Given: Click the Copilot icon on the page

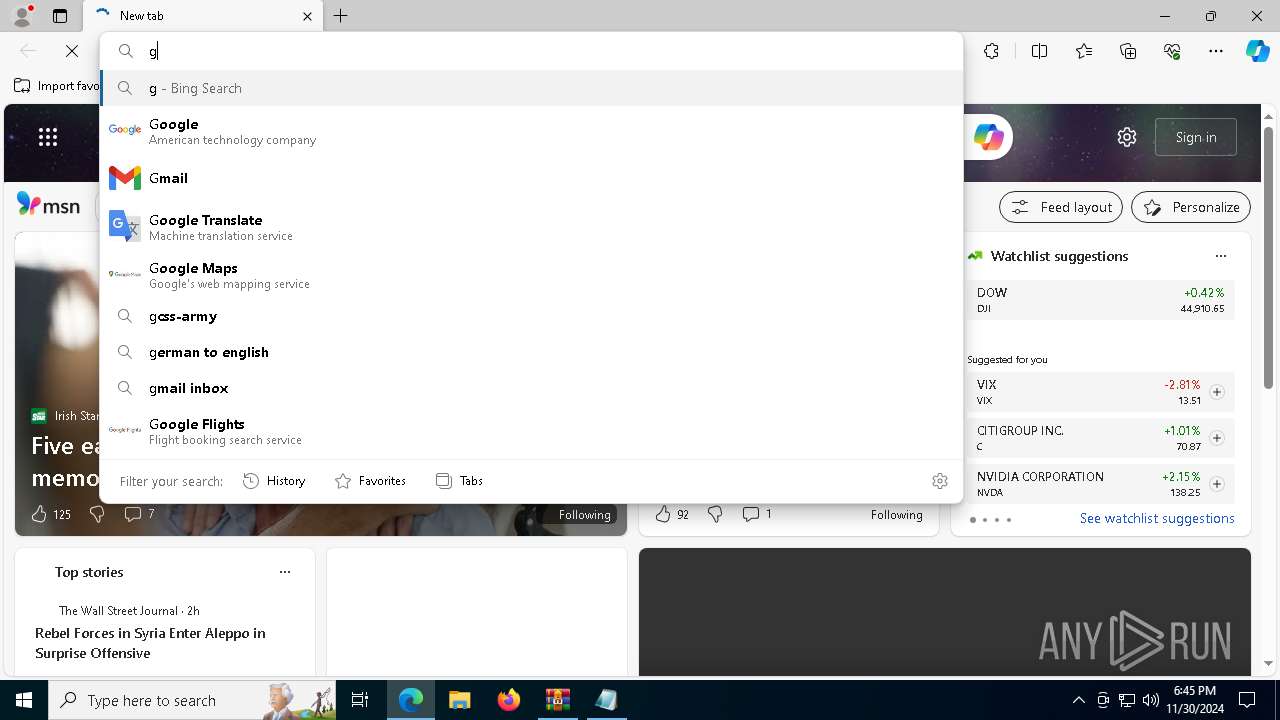Looking at the screenshot, I should click(x=988, y=137).
